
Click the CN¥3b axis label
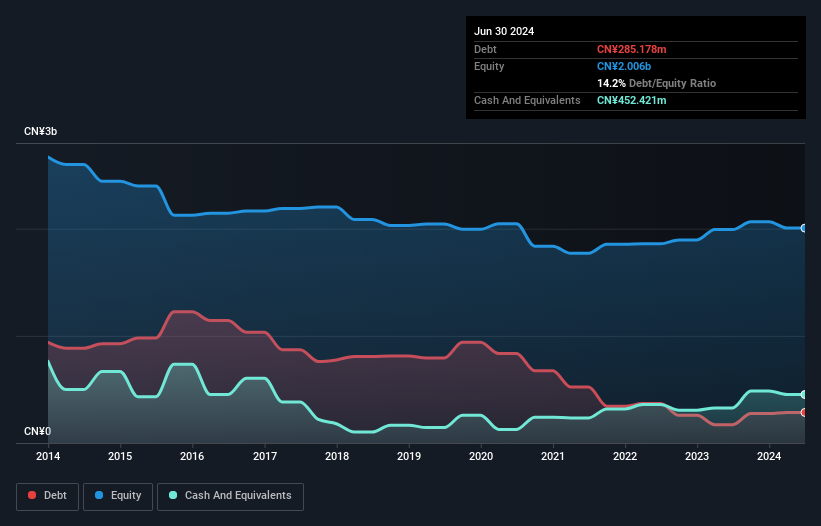pyautogui.click(x=40, y=131)
